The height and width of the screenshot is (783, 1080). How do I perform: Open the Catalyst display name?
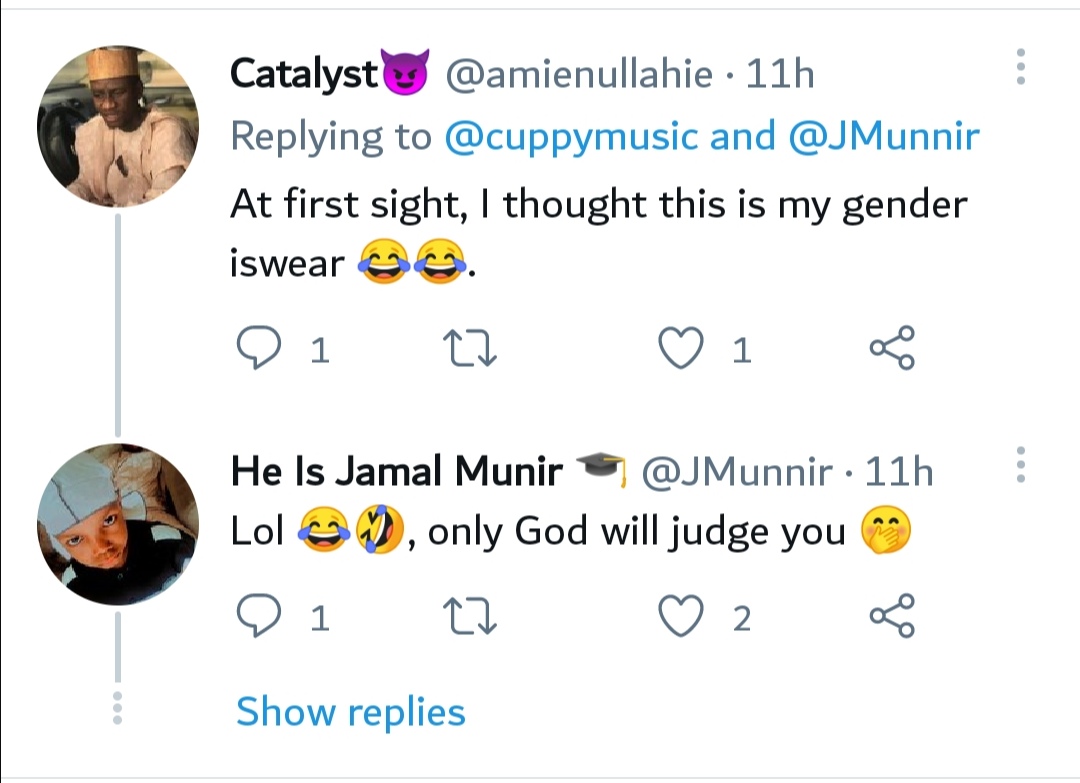click(305, 74)
